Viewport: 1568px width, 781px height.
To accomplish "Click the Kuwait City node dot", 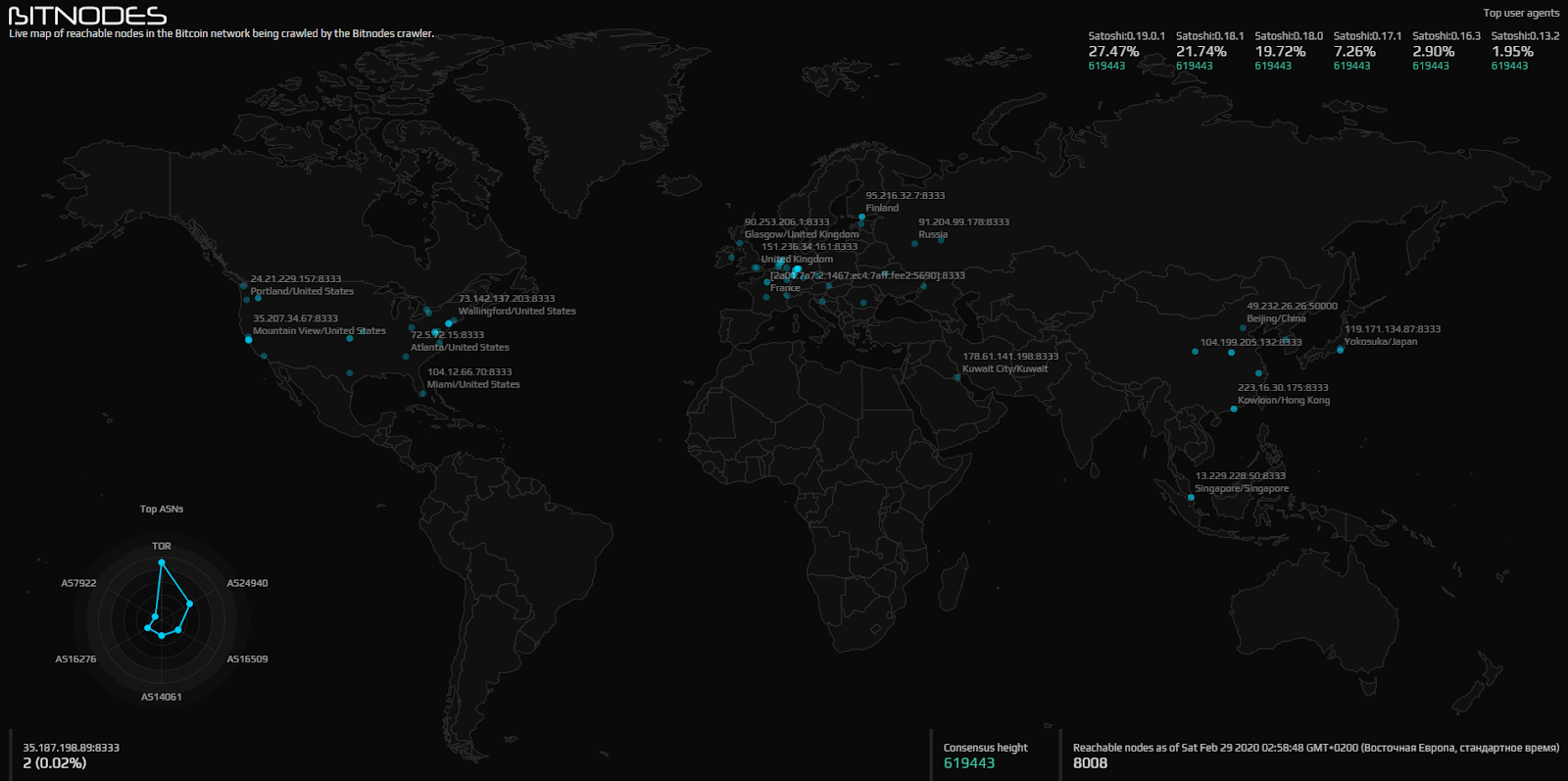I will coord(957,377).
